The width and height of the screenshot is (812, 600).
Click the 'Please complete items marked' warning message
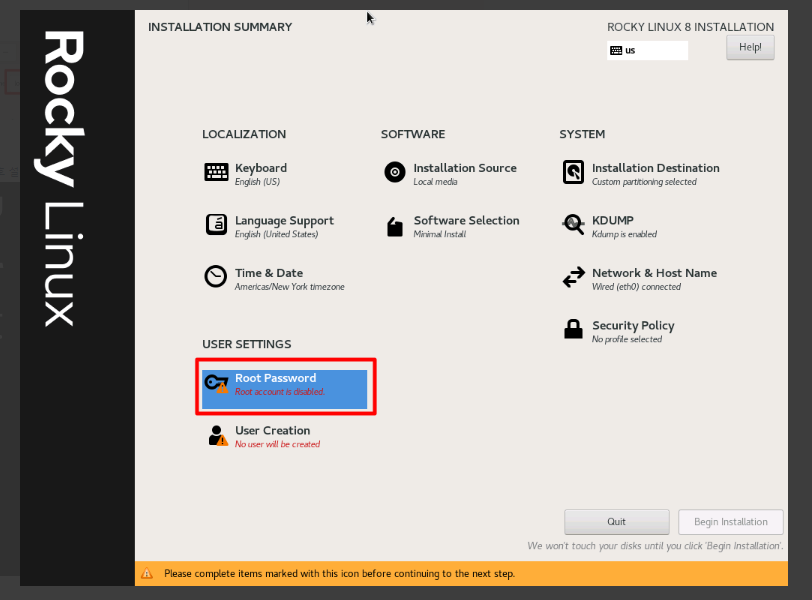click(339, 574)
